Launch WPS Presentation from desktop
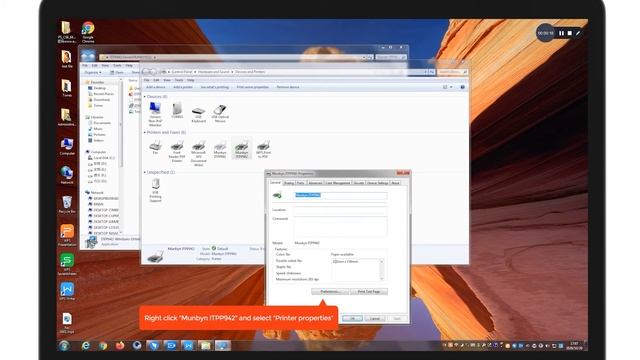640x360 pixels. tap(67, 235)
